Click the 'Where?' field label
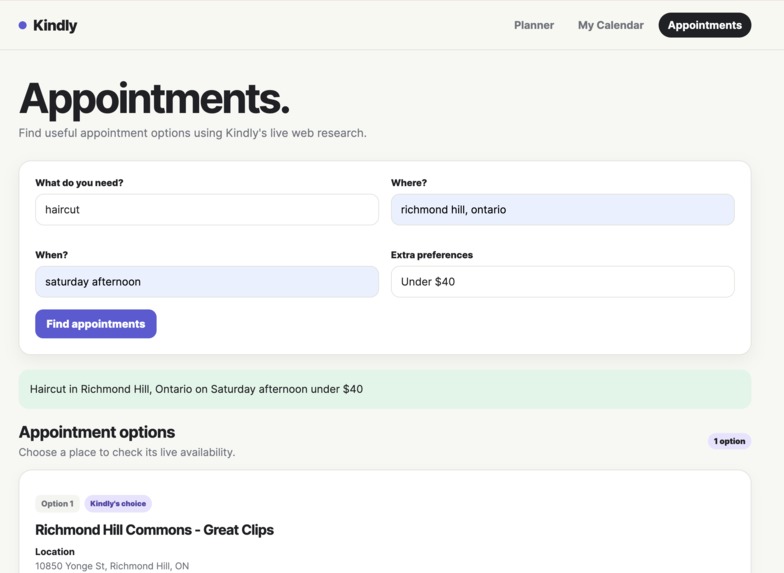This screenshot has width=784, height=573. (408, 183)
